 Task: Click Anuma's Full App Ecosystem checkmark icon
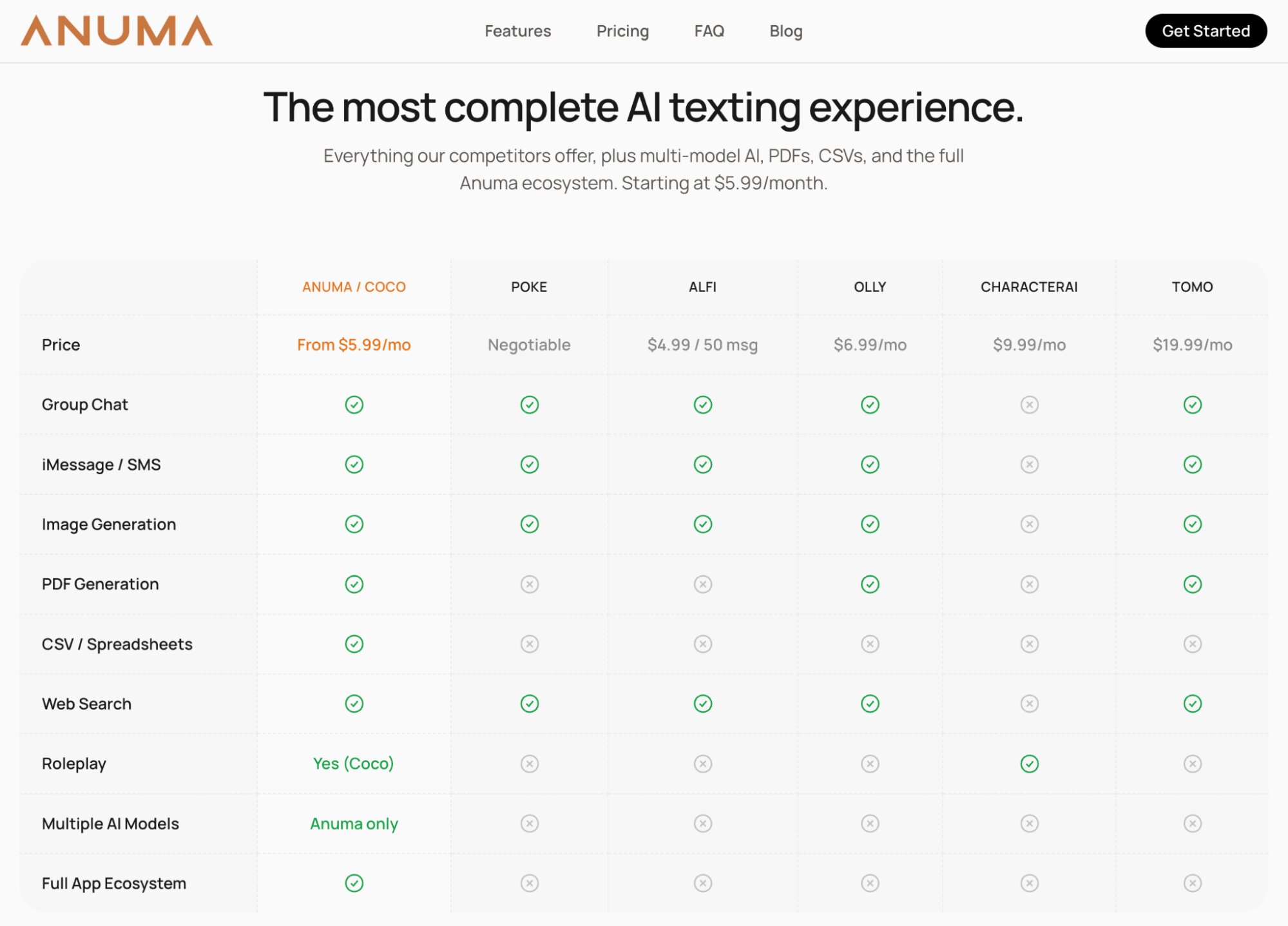pyautogui.click(x=354, y=883)
